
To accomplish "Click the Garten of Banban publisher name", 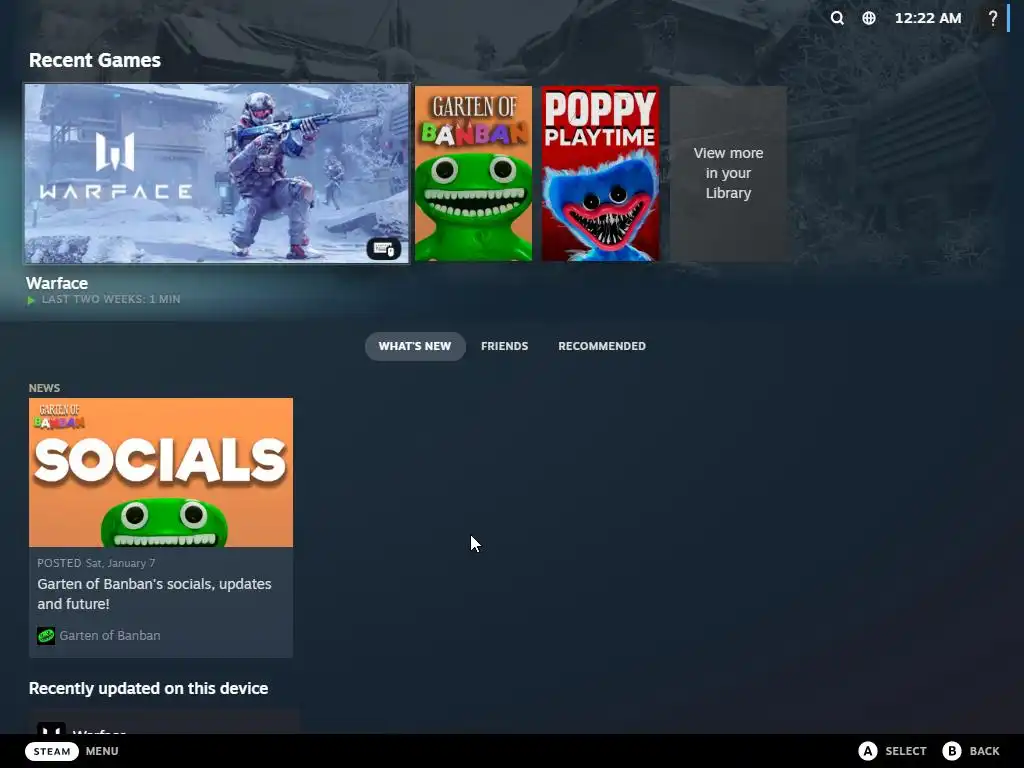I will point(110,635).
